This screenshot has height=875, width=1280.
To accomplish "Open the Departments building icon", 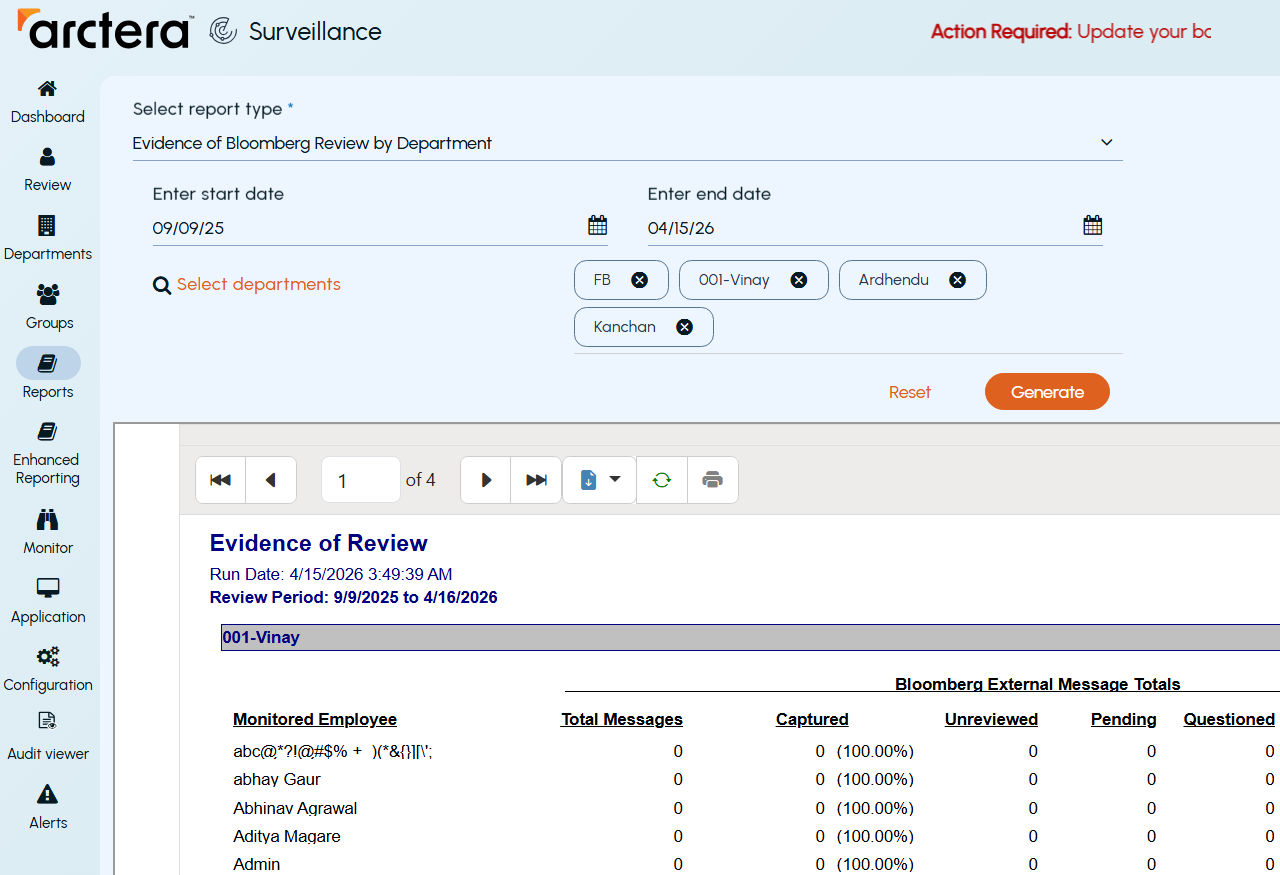I will [x=47, y=225].
